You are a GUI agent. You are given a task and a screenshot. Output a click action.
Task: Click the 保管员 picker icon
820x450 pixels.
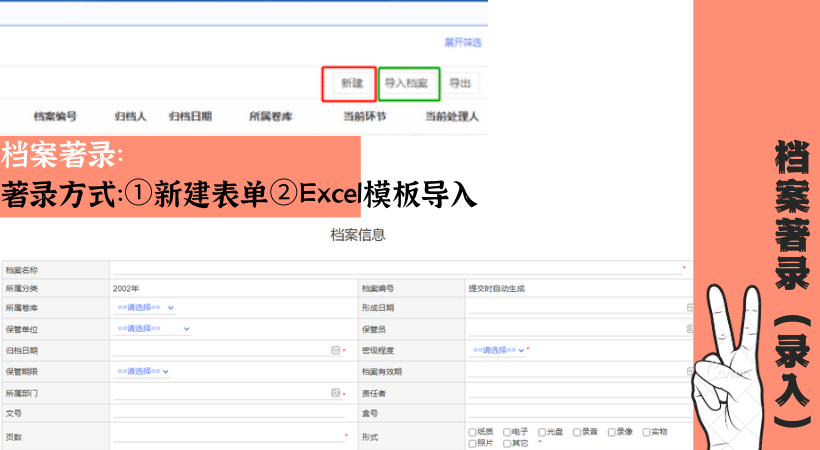tap(690, 329)
